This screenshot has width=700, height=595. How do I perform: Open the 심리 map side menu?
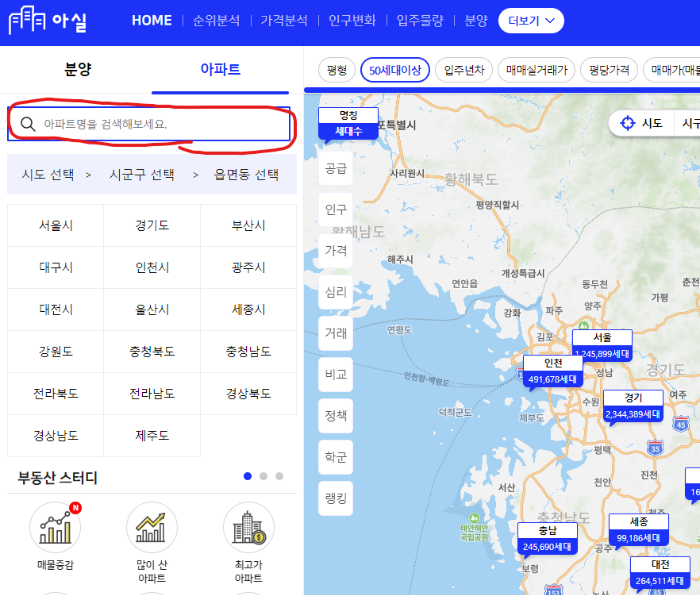point(335,292)
